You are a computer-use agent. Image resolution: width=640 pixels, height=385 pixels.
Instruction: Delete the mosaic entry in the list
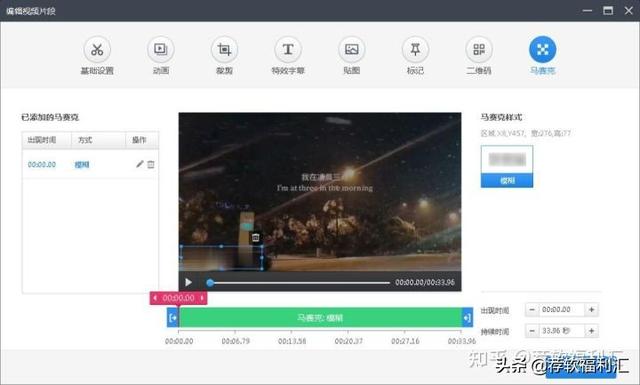[x=151, y=165]
